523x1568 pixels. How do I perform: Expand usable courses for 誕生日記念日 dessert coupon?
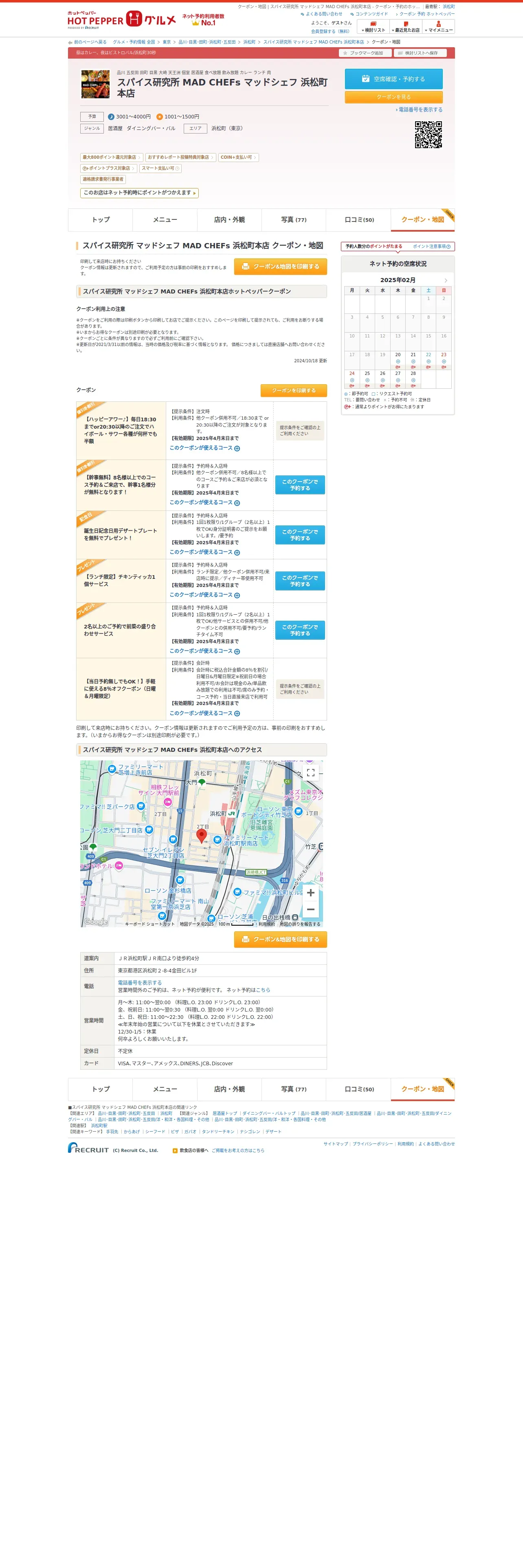pos(204,552)
